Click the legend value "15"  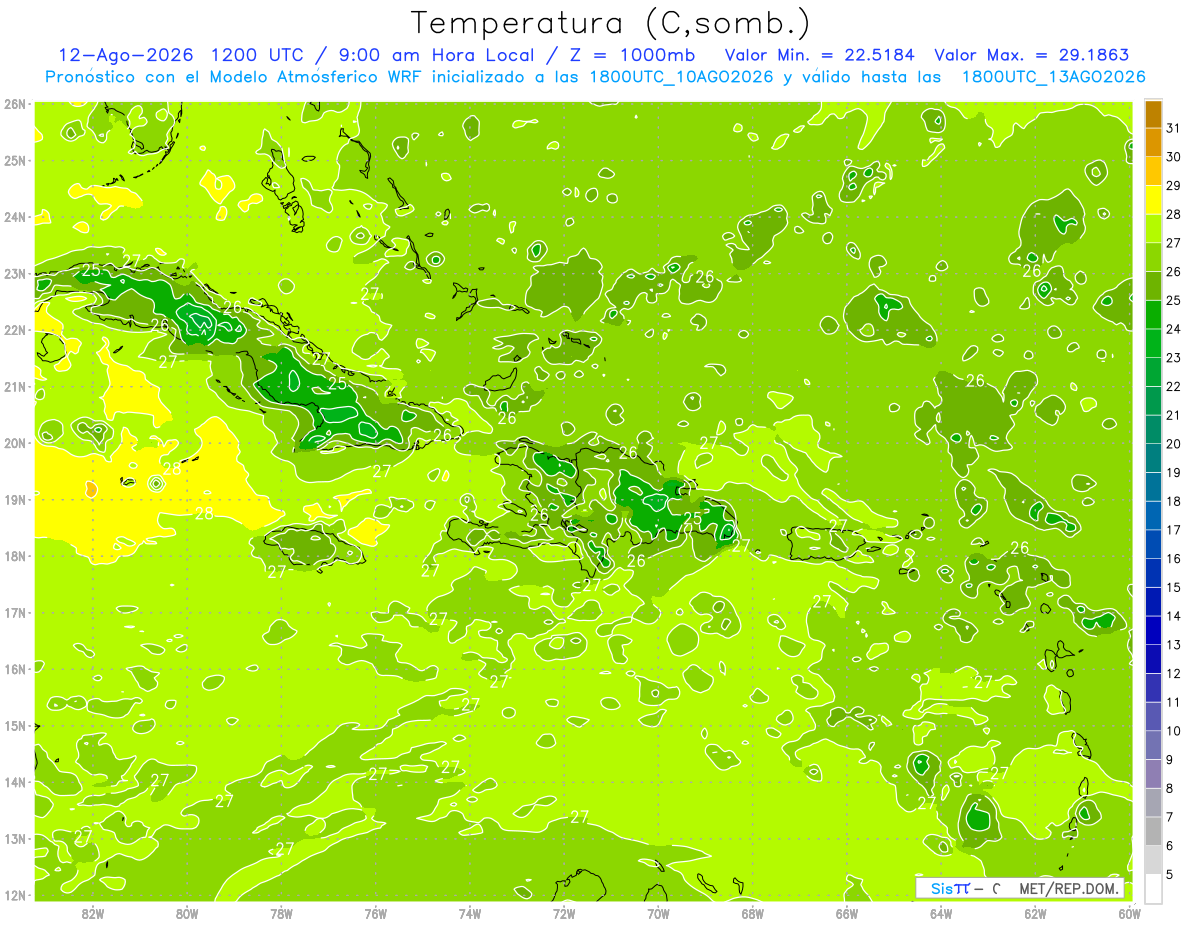click(1174, 588)
